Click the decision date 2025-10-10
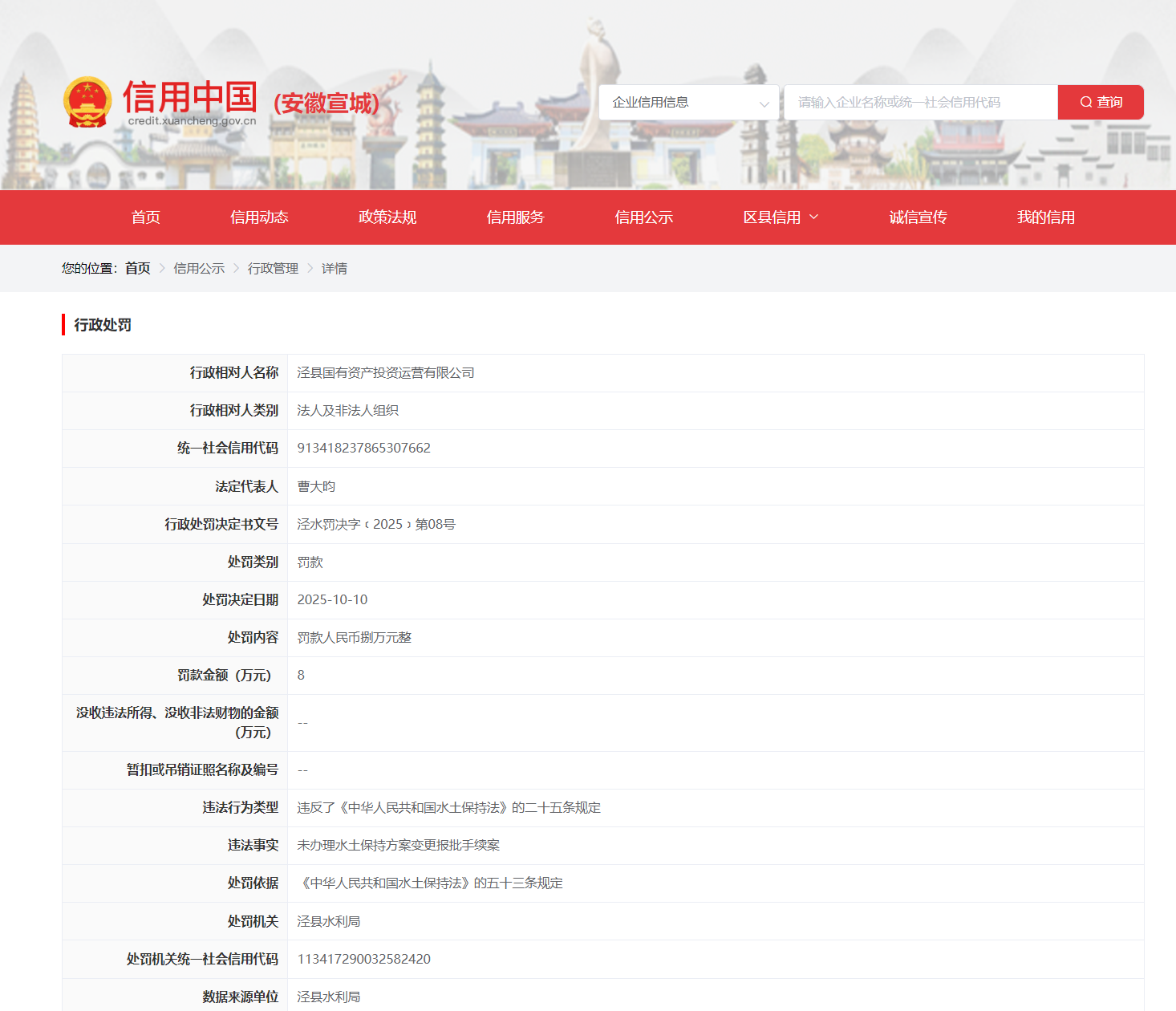The width and height of the screenshot is (1176, 1011). pyautogui.click(x=332, y=600)
